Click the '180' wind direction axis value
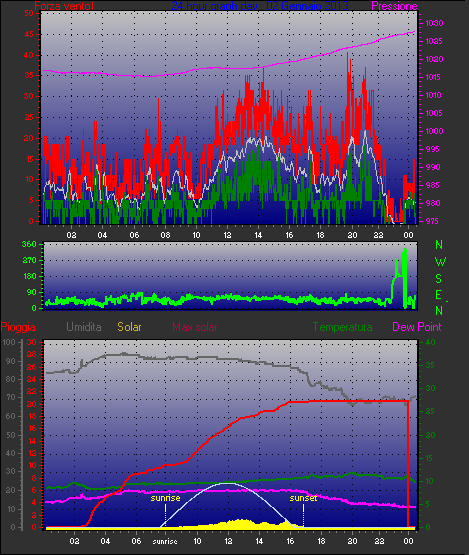The image size is (469, 555). click(x=30, y=276)
